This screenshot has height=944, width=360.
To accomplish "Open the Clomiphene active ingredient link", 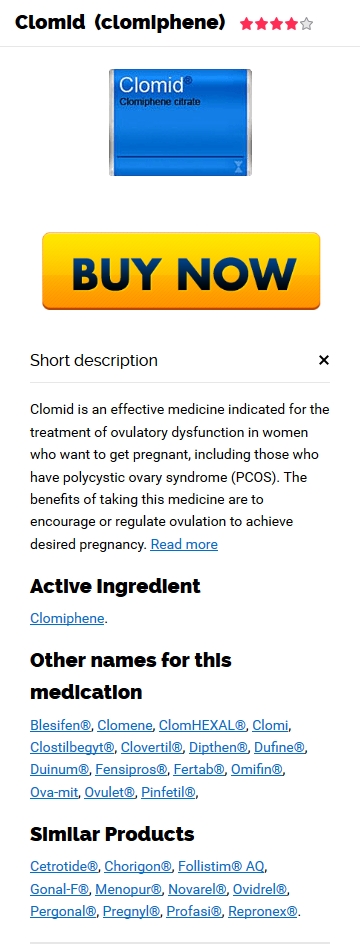I will tap(67, 618).
